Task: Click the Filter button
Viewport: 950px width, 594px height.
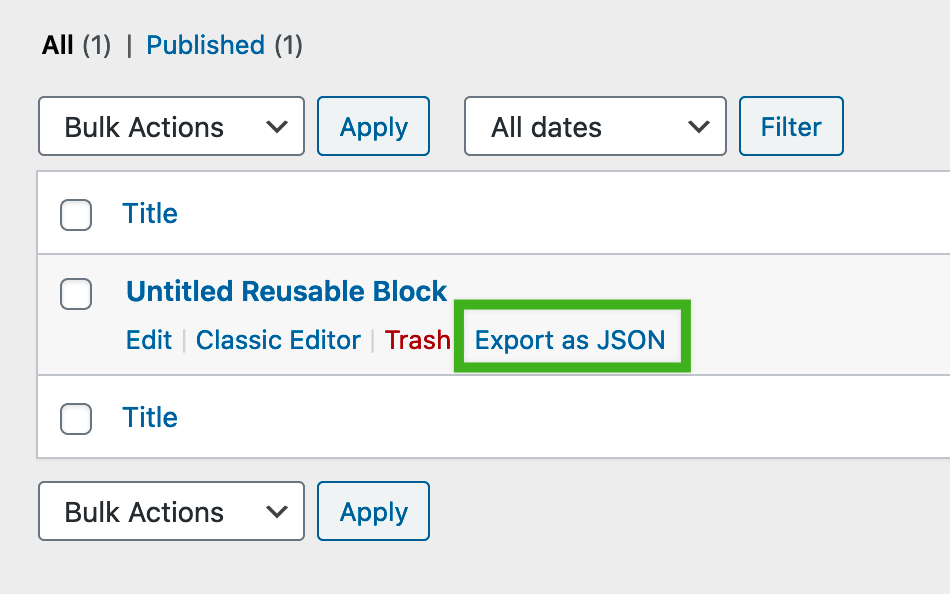Action: [x=791, y=127]
